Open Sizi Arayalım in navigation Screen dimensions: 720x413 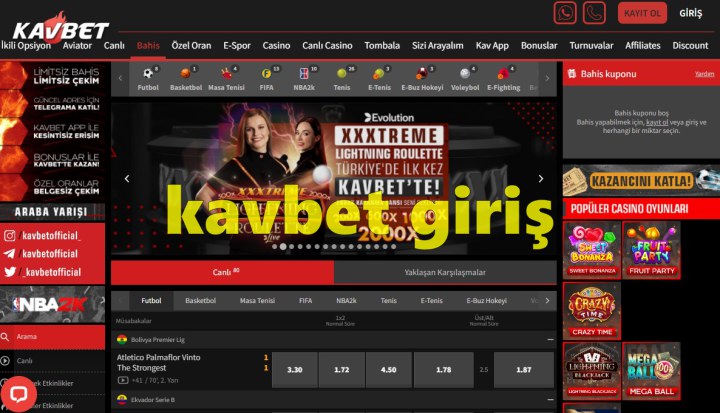click(x=438, y=45)
